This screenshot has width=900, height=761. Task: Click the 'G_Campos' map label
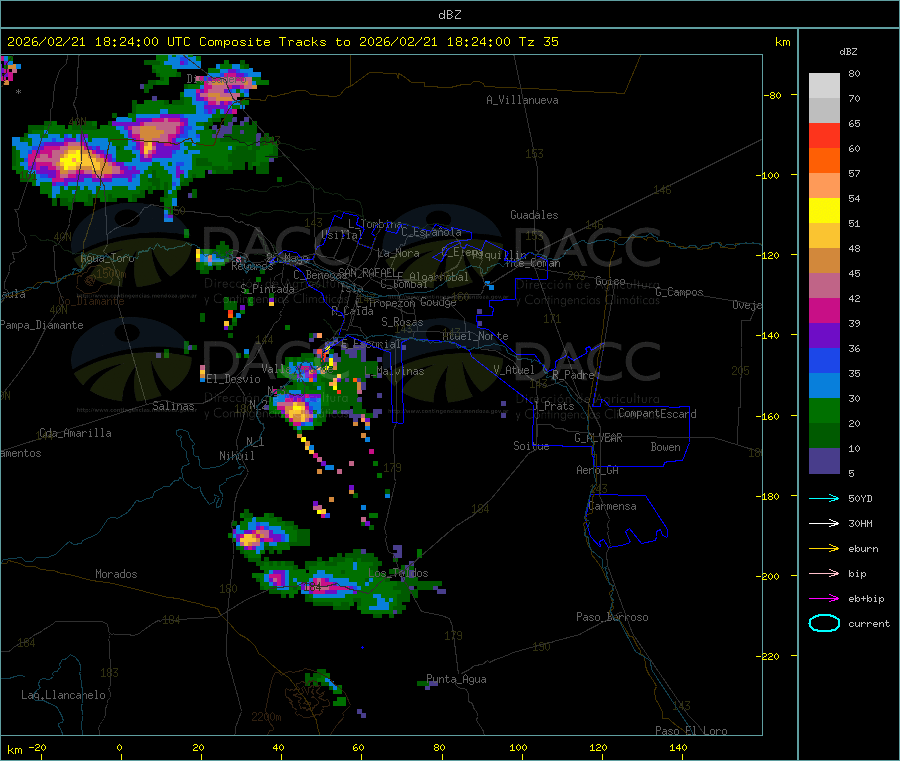pyautogui.click(x=679, y=292)
